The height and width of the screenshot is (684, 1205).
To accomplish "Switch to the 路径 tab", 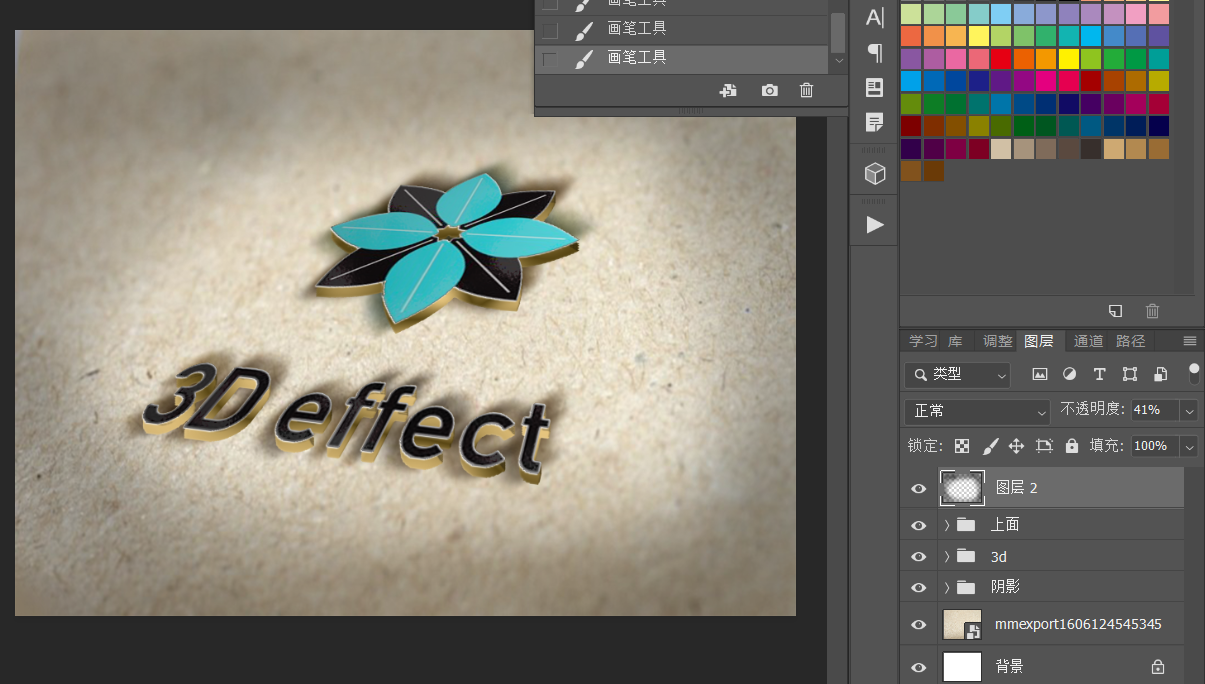I will tap(1130, 341).
